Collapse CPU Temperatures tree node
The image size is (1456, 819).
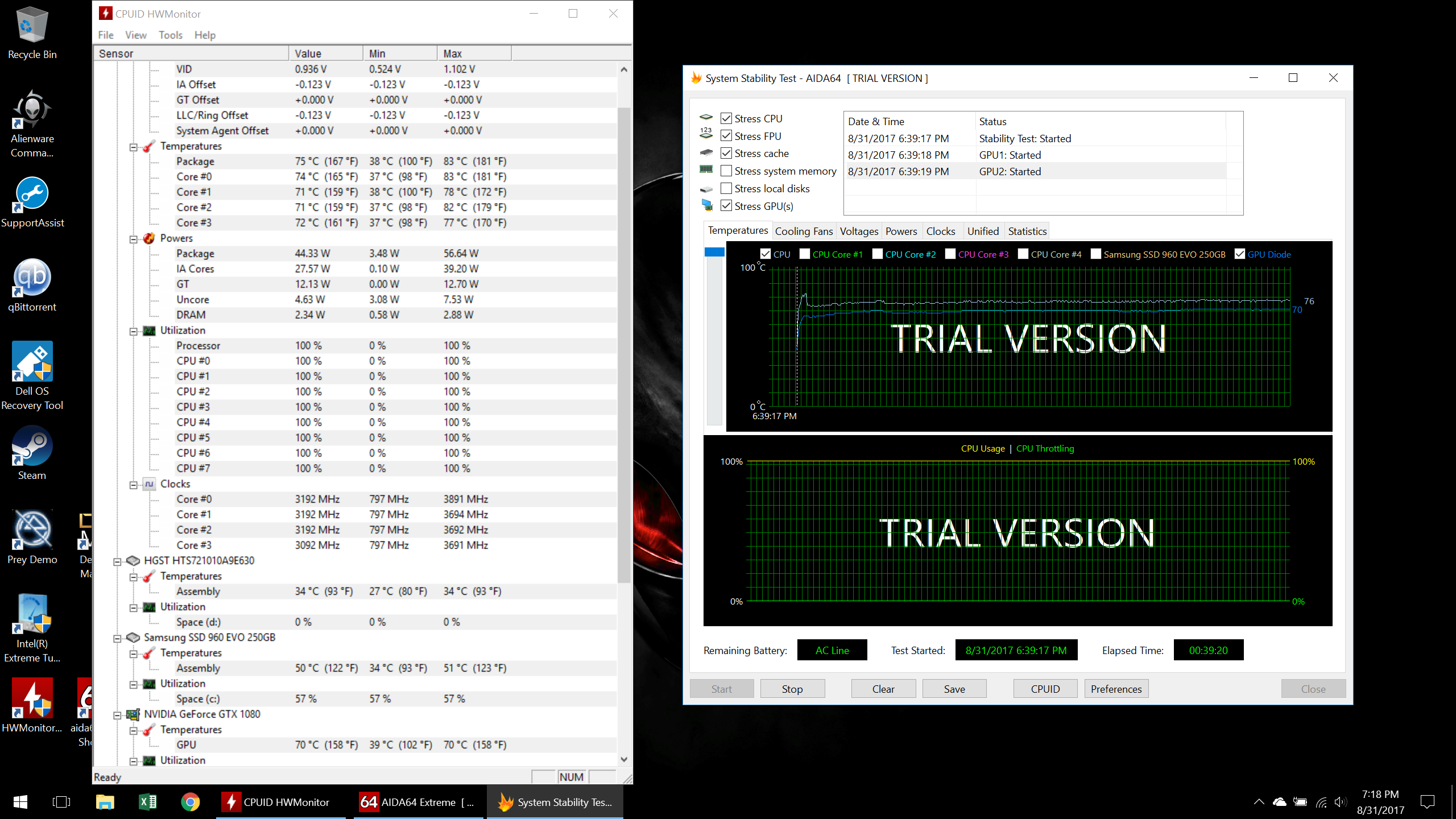click(x=133, y=147)
